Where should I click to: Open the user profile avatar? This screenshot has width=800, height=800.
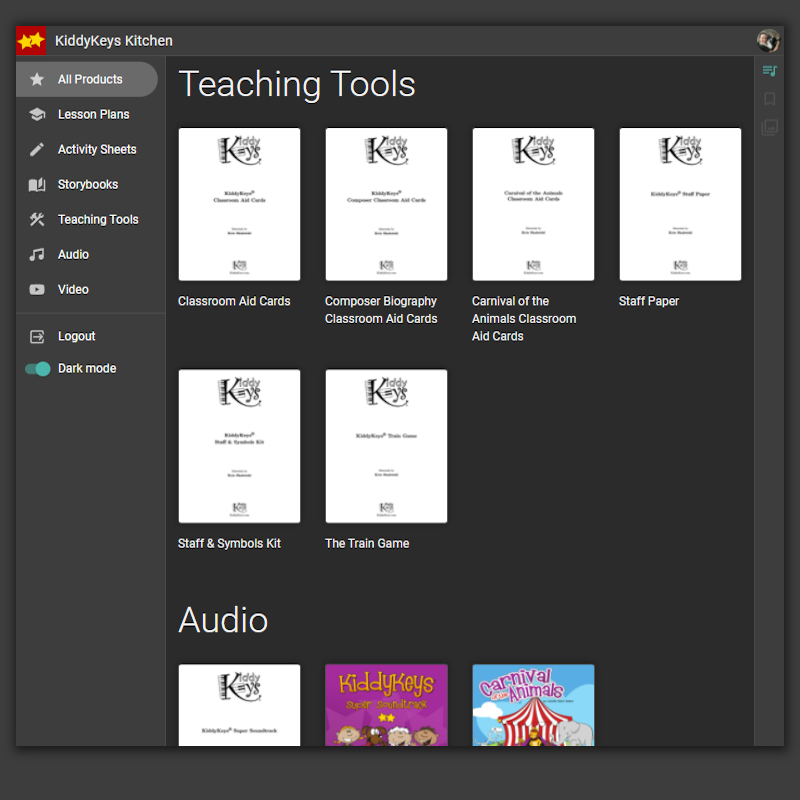768,40
